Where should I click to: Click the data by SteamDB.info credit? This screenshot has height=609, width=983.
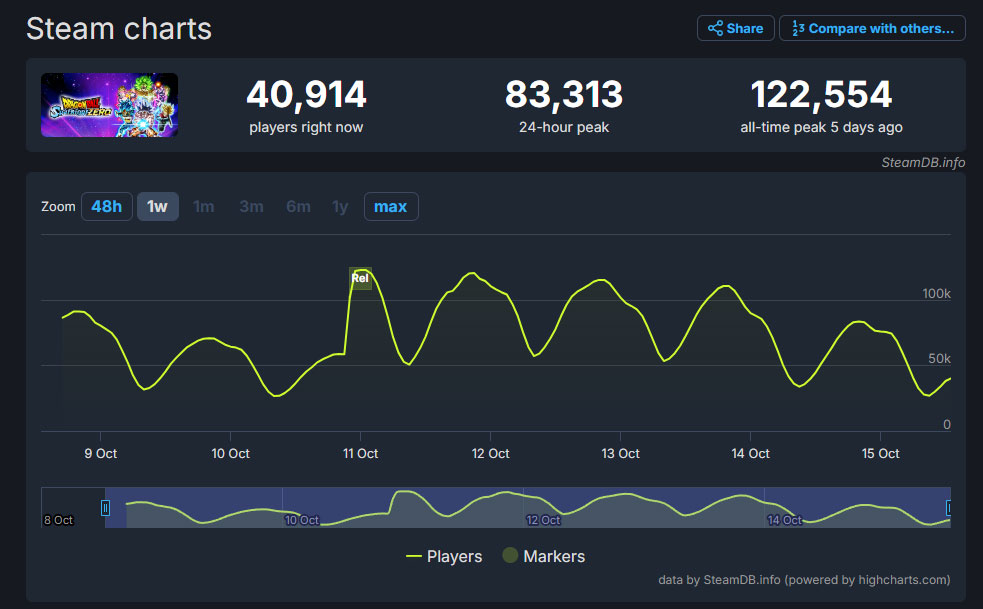click(x=803, y=579)
